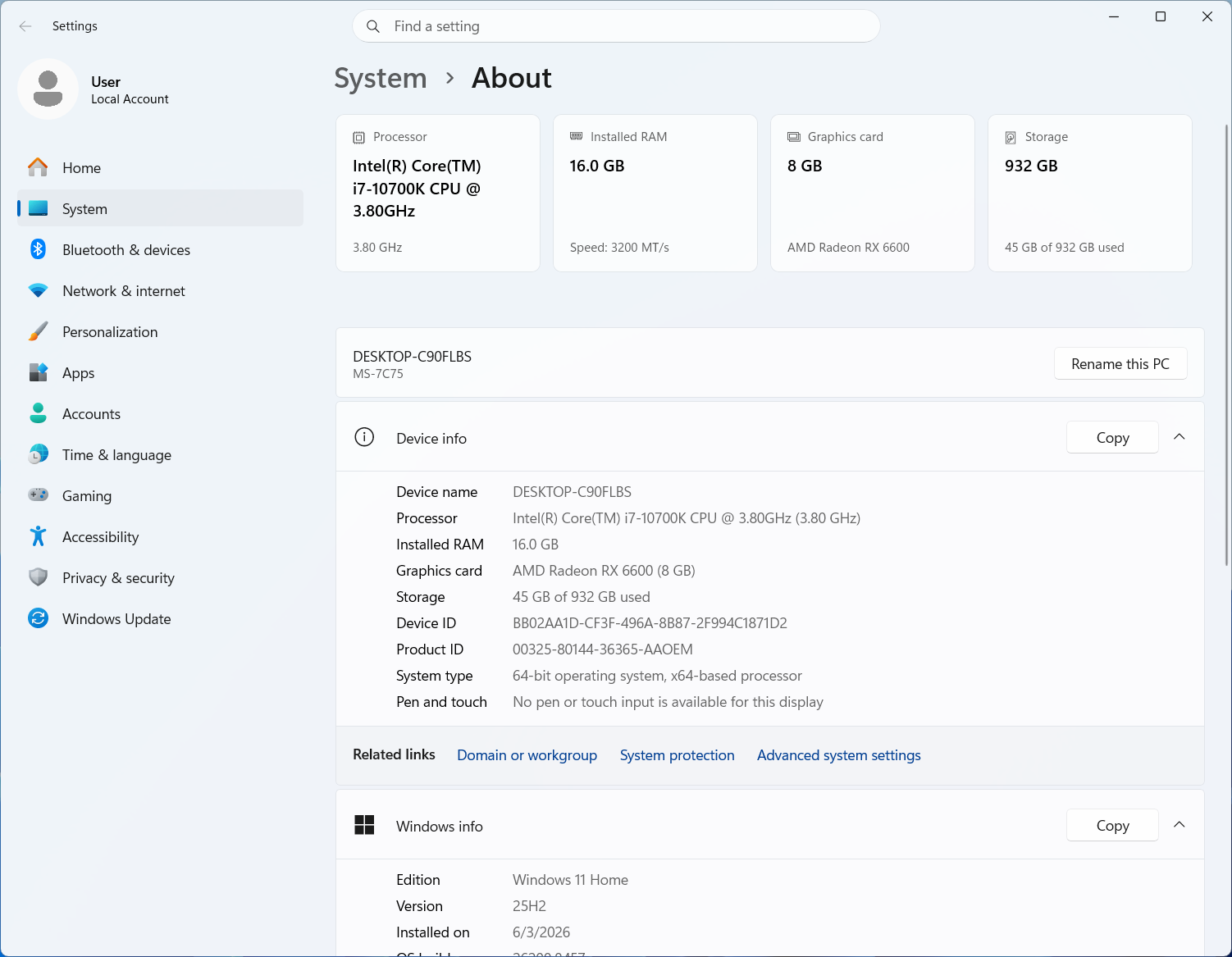Collapse the Windows info section
Image resolution: width=1232 pixels, height=957 pixels.
(1180, 825)
